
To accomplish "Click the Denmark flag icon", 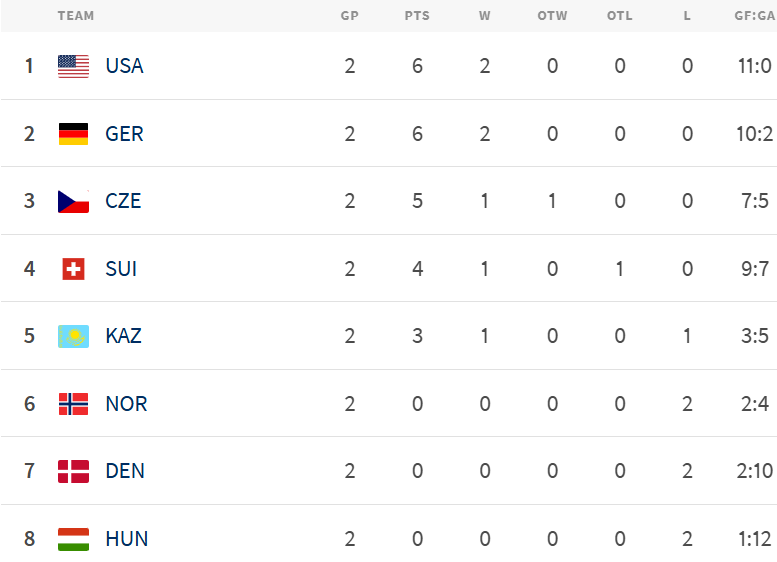I will click(73, 471).
